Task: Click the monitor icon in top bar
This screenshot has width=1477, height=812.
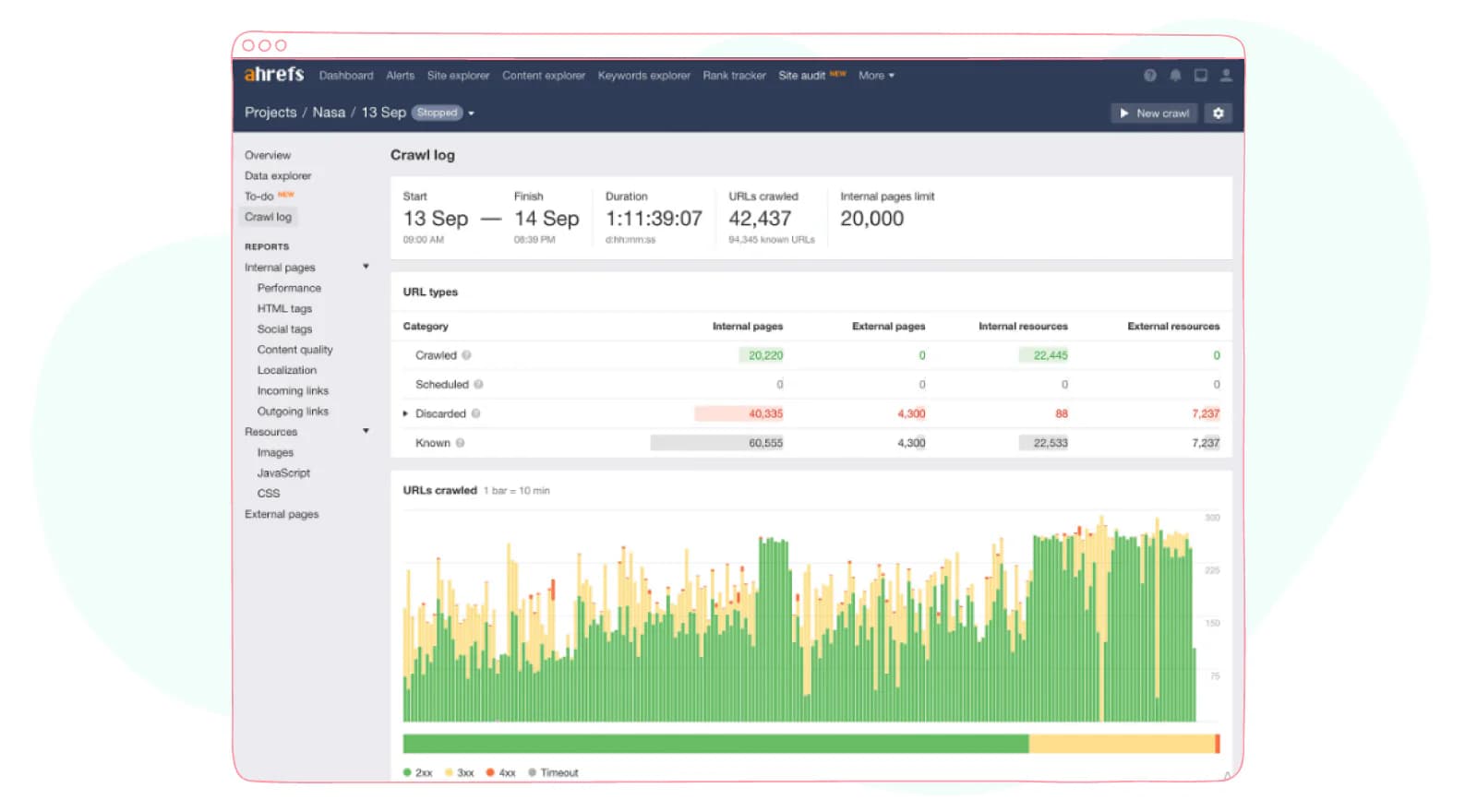Action: tap(1201, 76)
